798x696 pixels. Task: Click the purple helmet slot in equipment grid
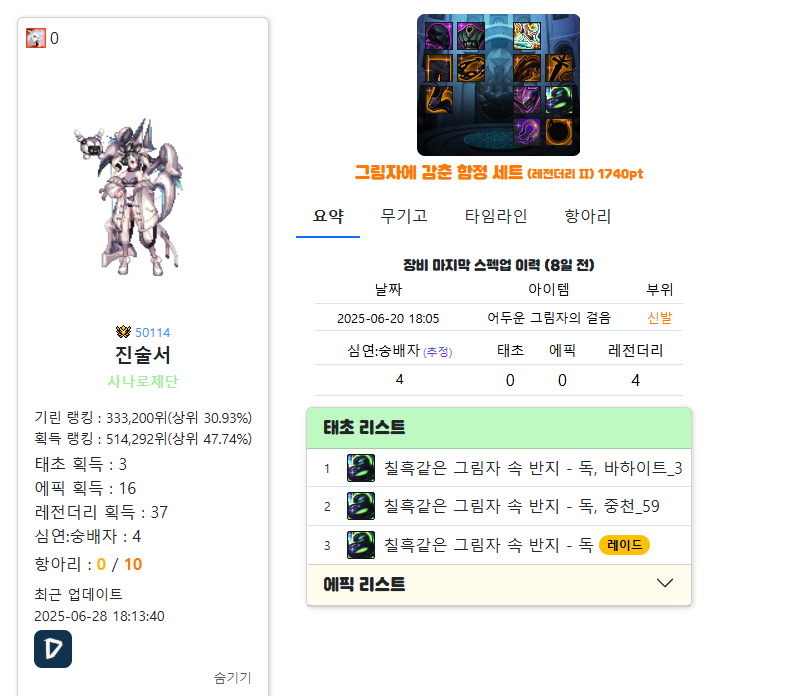coord(438,36)
